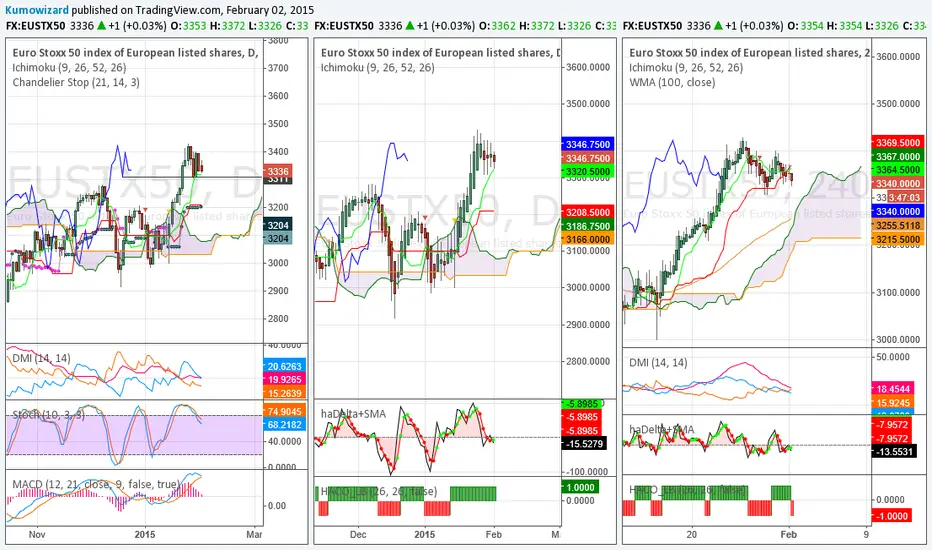This screenshot has width=932, height=550.
Task: Click the green 3186.7500 price tag
Action: click(587, 226)
